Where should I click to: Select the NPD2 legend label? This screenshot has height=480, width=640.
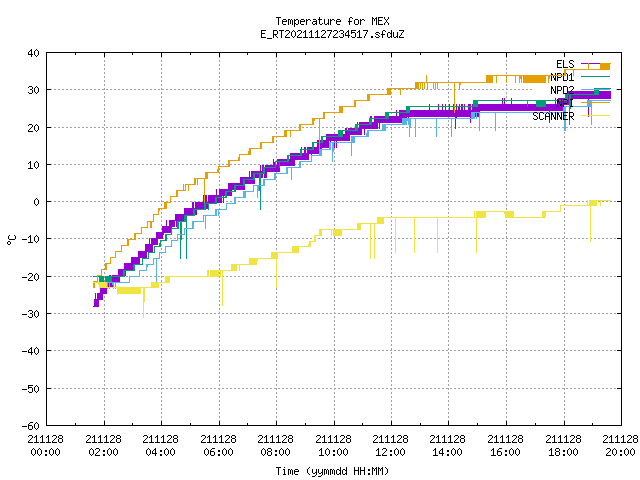(562, 90)
